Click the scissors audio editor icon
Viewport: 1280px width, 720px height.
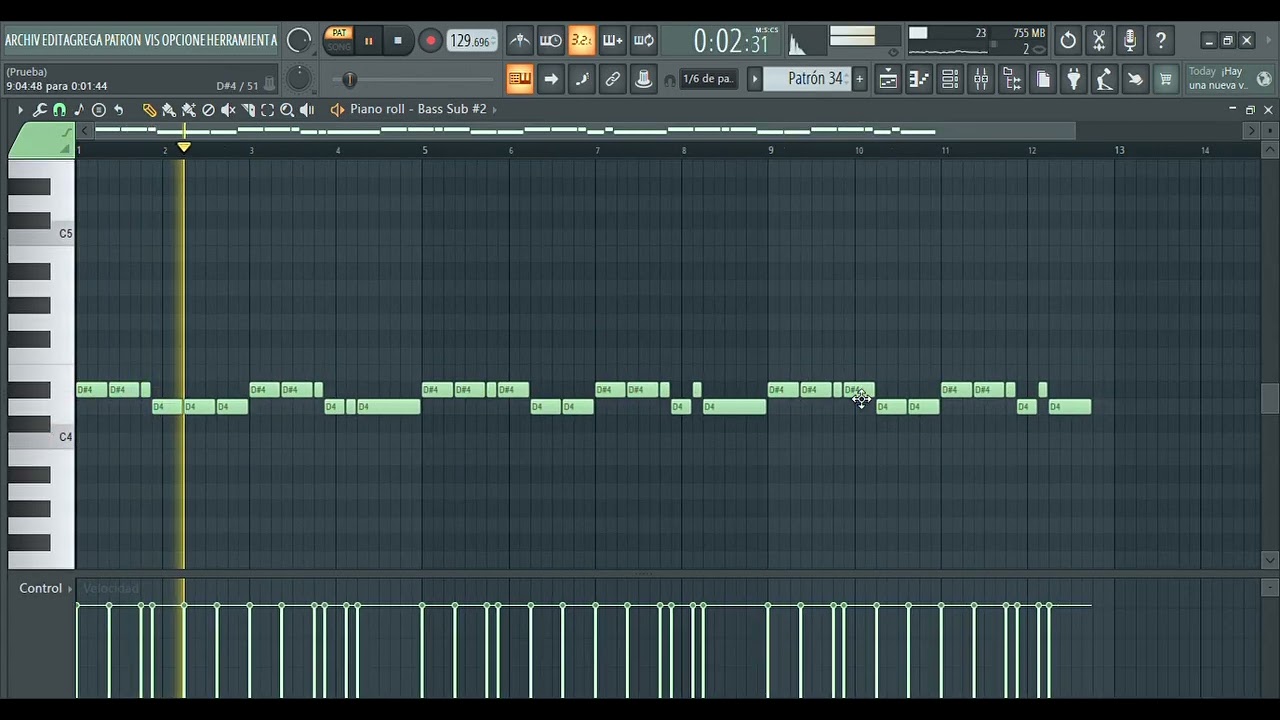click(1099, 41)
